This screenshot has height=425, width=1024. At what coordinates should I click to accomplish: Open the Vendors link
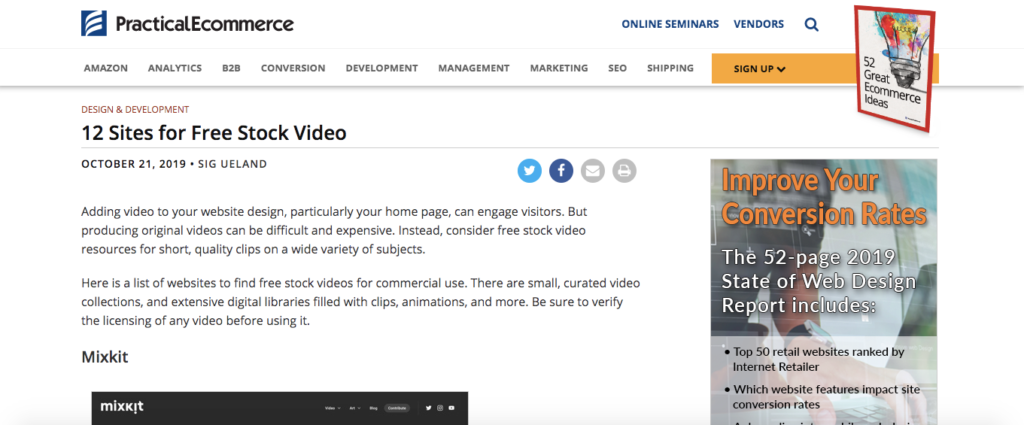(x=759, y=24)
